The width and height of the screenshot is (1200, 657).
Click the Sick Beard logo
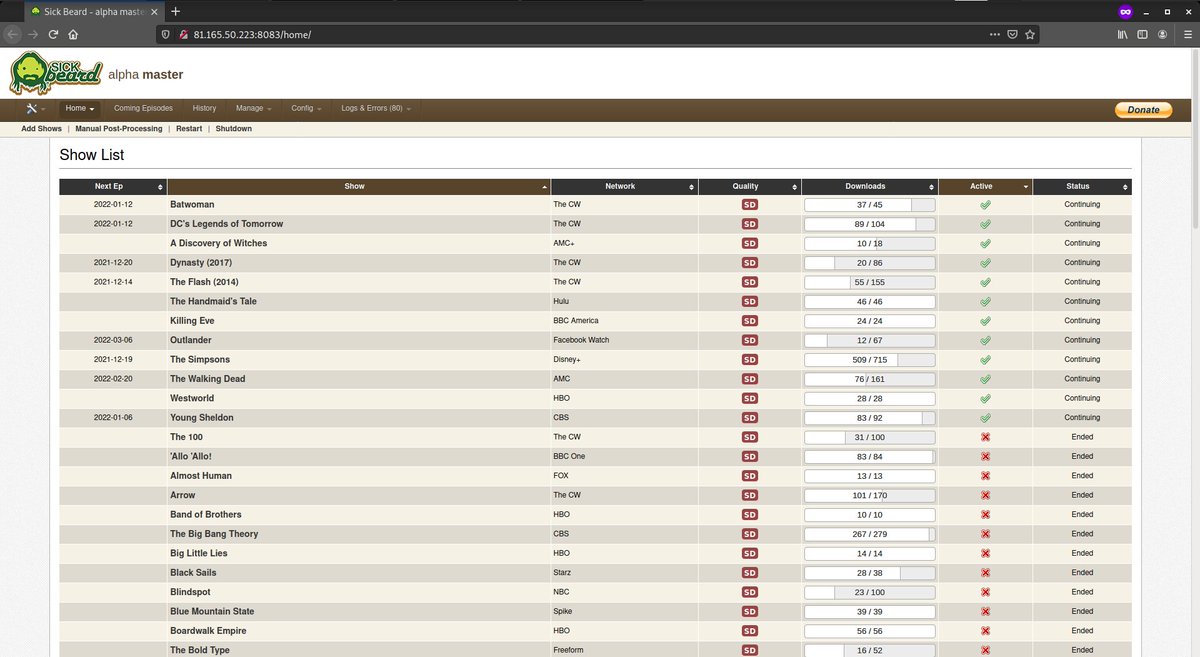tap(56, 73)
